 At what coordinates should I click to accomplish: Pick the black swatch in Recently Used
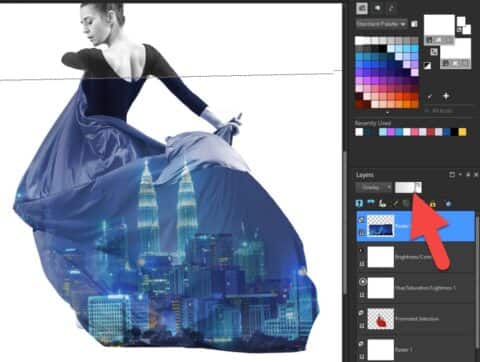454,132
